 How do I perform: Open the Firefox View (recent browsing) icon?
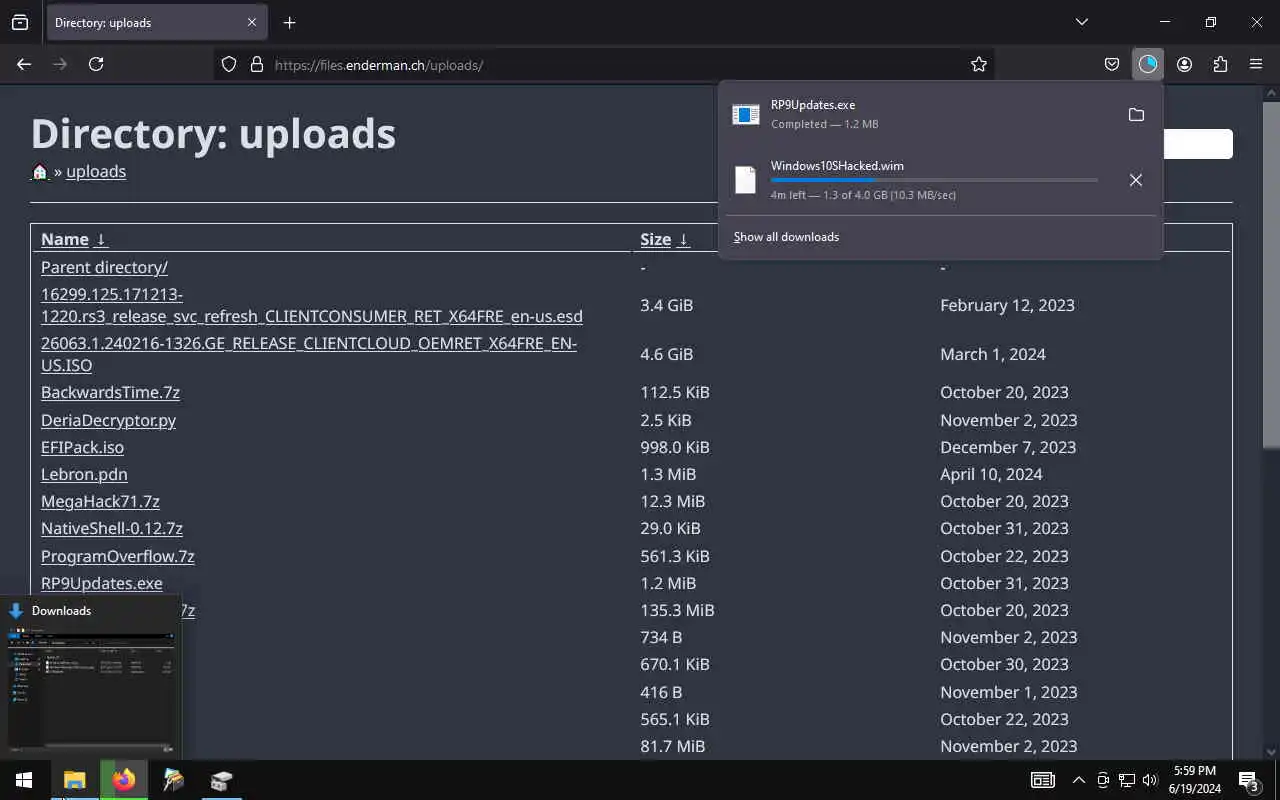(20, 22)
